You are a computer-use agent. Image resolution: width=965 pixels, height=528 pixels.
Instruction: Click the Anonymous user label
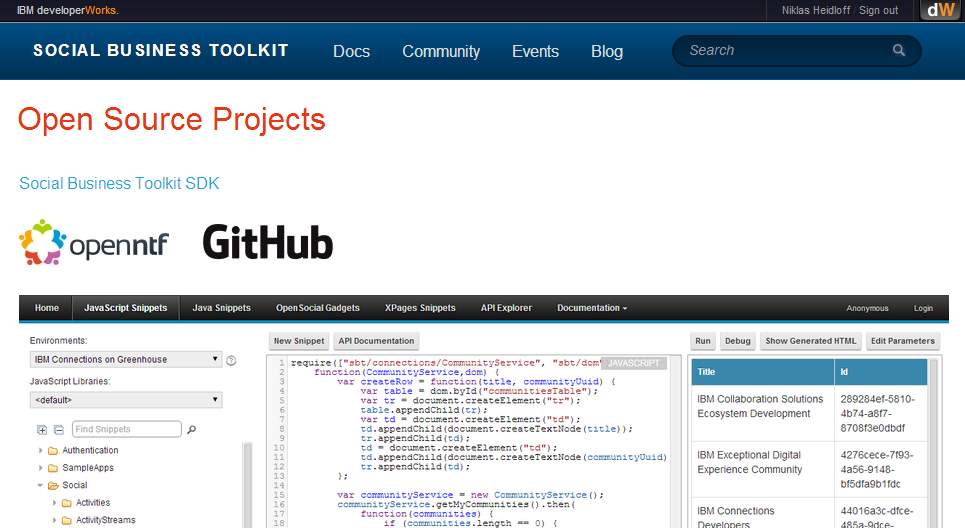(x=867, y=308)
